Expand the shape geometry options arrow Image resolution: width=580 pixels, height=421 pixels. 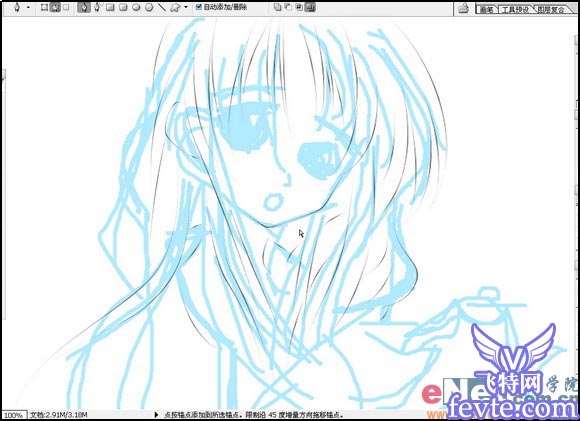186,7
